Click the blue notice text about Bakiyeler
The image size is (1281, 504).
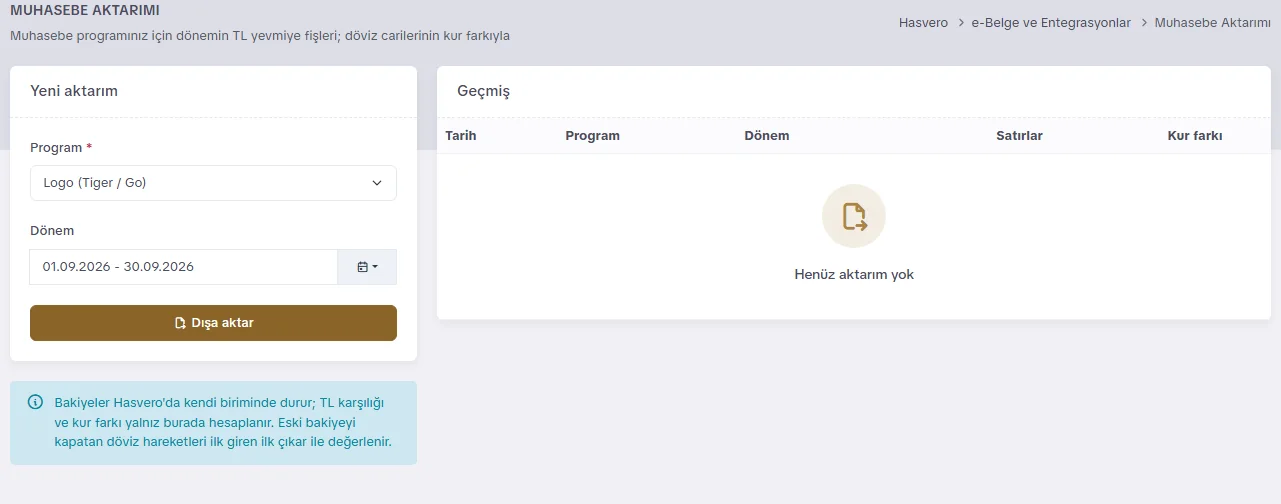[x=223, y=421]
